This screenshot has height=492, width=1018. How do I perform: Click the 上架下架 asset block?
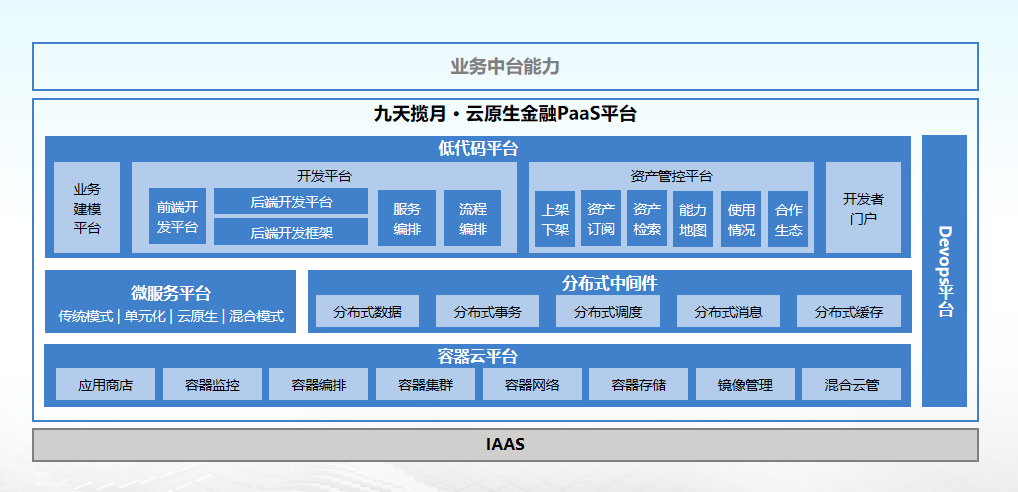click(x=555, y=219)
